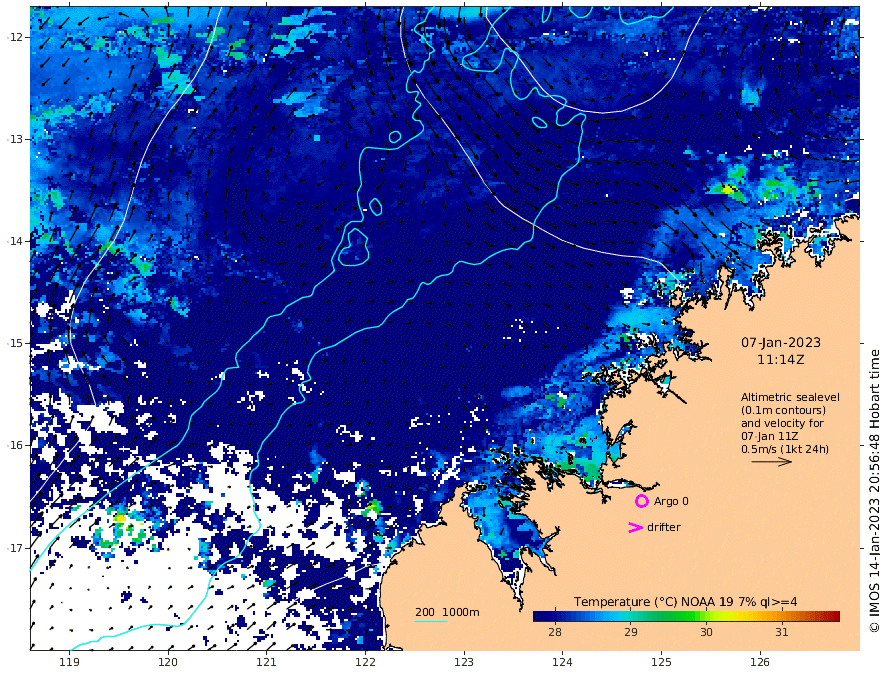This screenshot has height=680, width=880.
Task: Click the '0.5m/s (1kt 24h)' text
Action: tap(785, 449)
